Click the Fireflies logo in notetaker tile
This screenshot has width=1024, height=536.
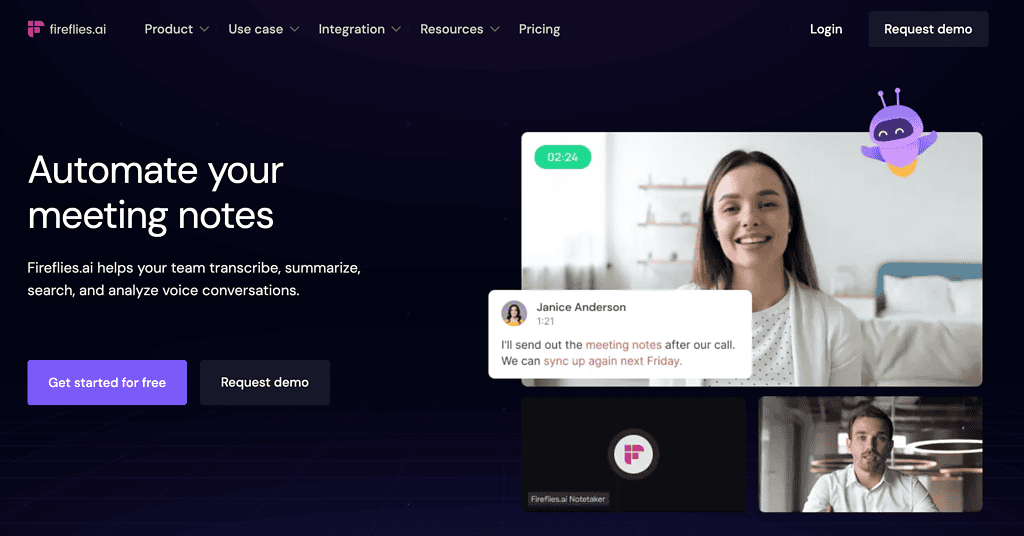(633, 454)
